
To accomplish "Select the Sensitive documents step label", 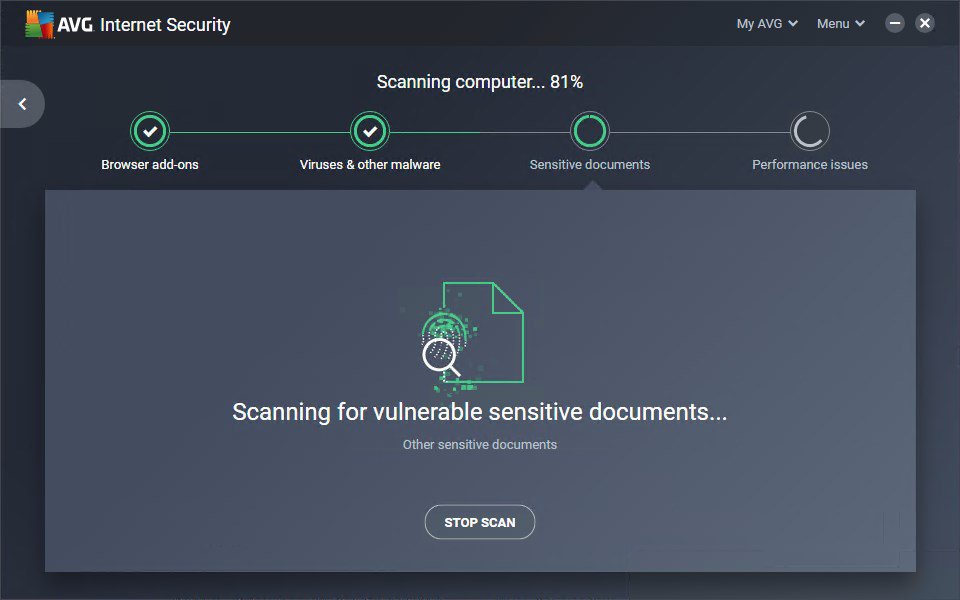I will (590, 165).
